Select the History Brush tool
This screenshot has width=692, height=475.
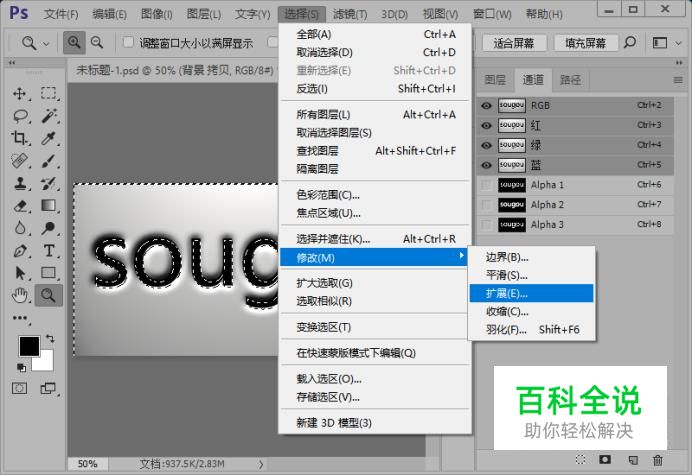point(49,183)
